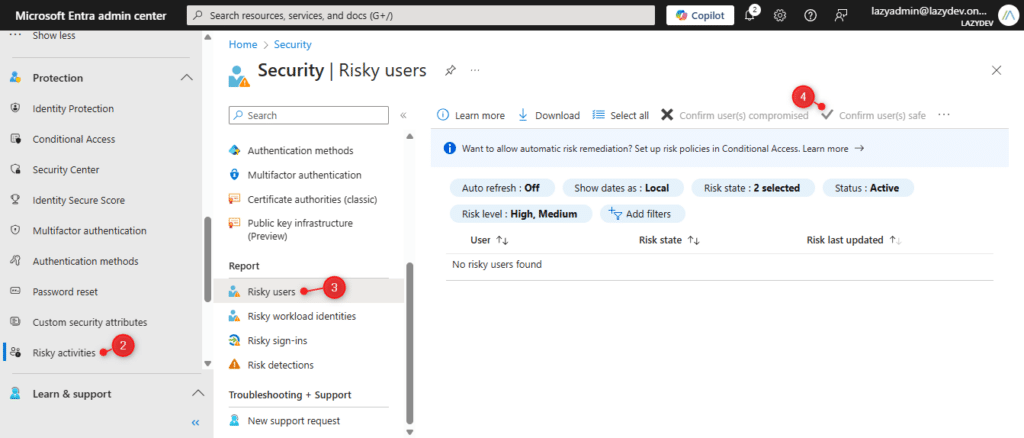Toggle Show dates as Local pill

(x=623, y=188)
